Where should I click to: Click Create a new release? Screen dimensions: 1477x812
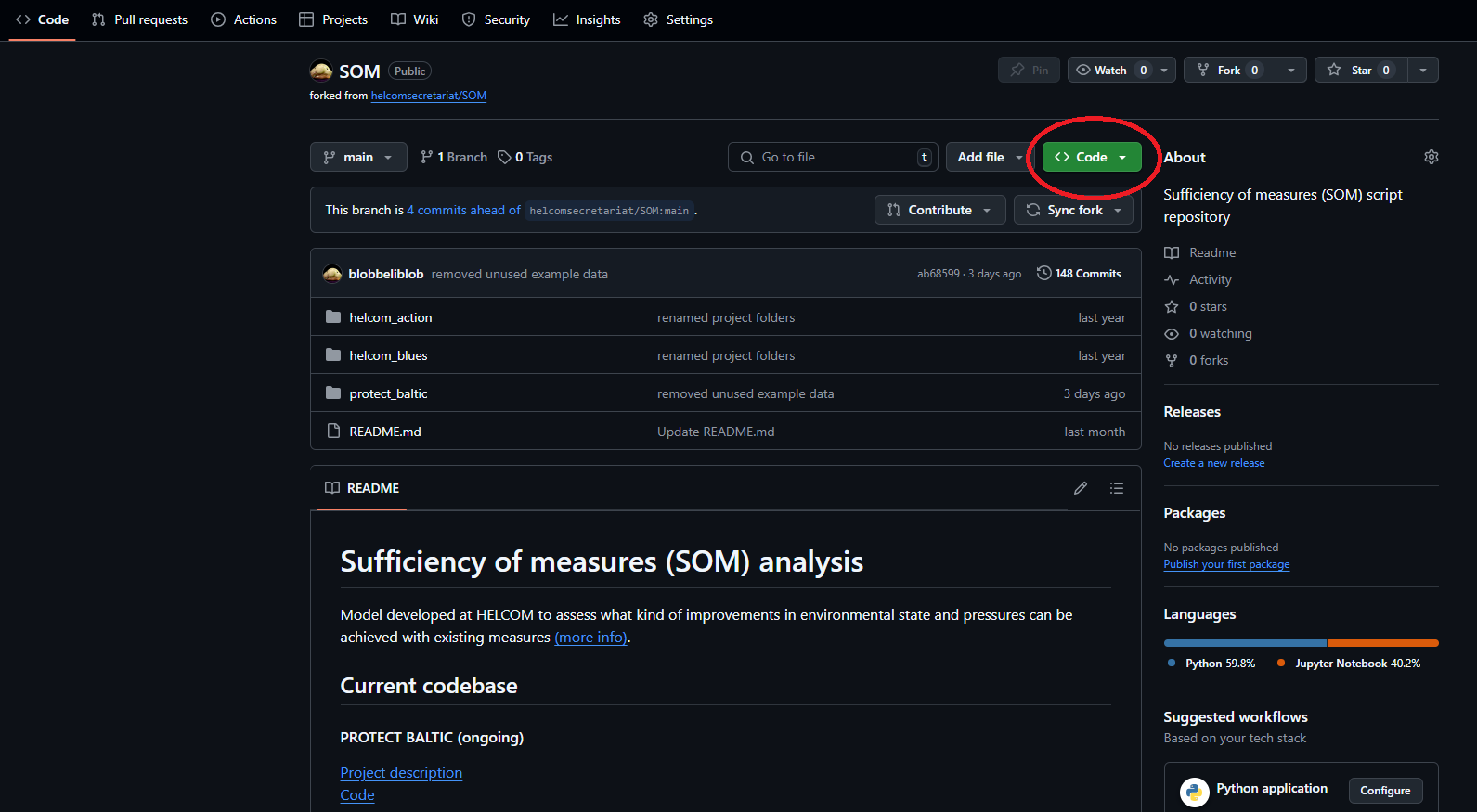pos(1214,463)
